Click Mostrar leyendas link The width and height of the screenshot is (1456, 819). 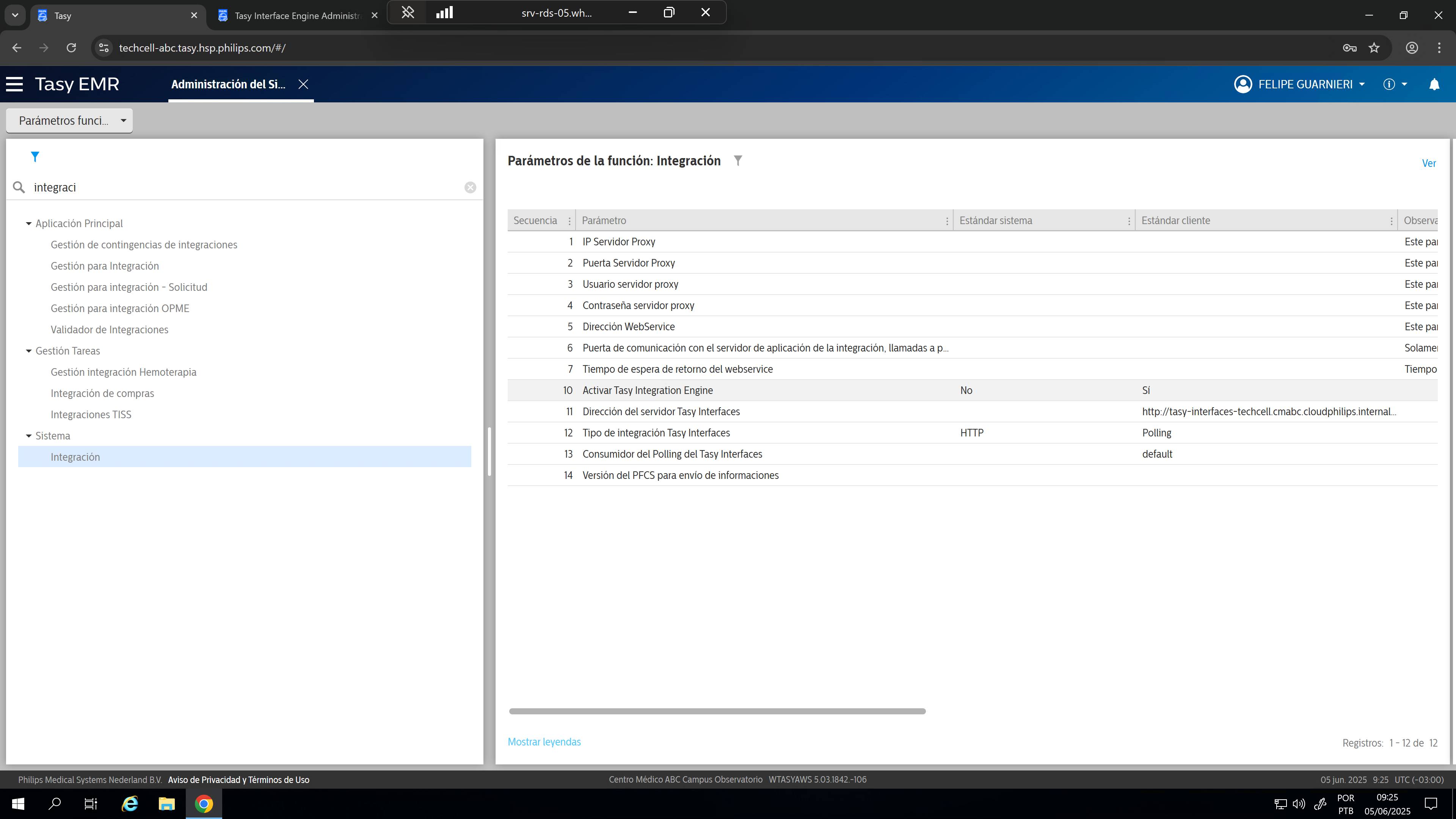pos(544,742)
